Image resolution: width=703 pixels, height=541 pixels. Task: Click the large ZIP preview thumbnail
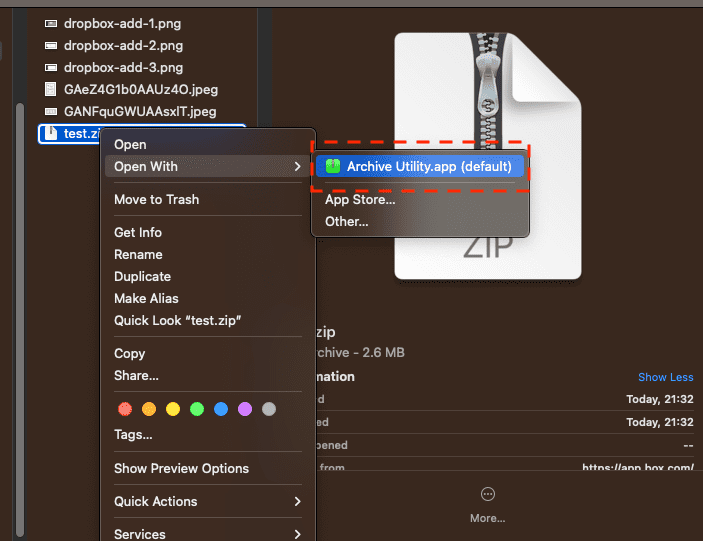(488, 156)
